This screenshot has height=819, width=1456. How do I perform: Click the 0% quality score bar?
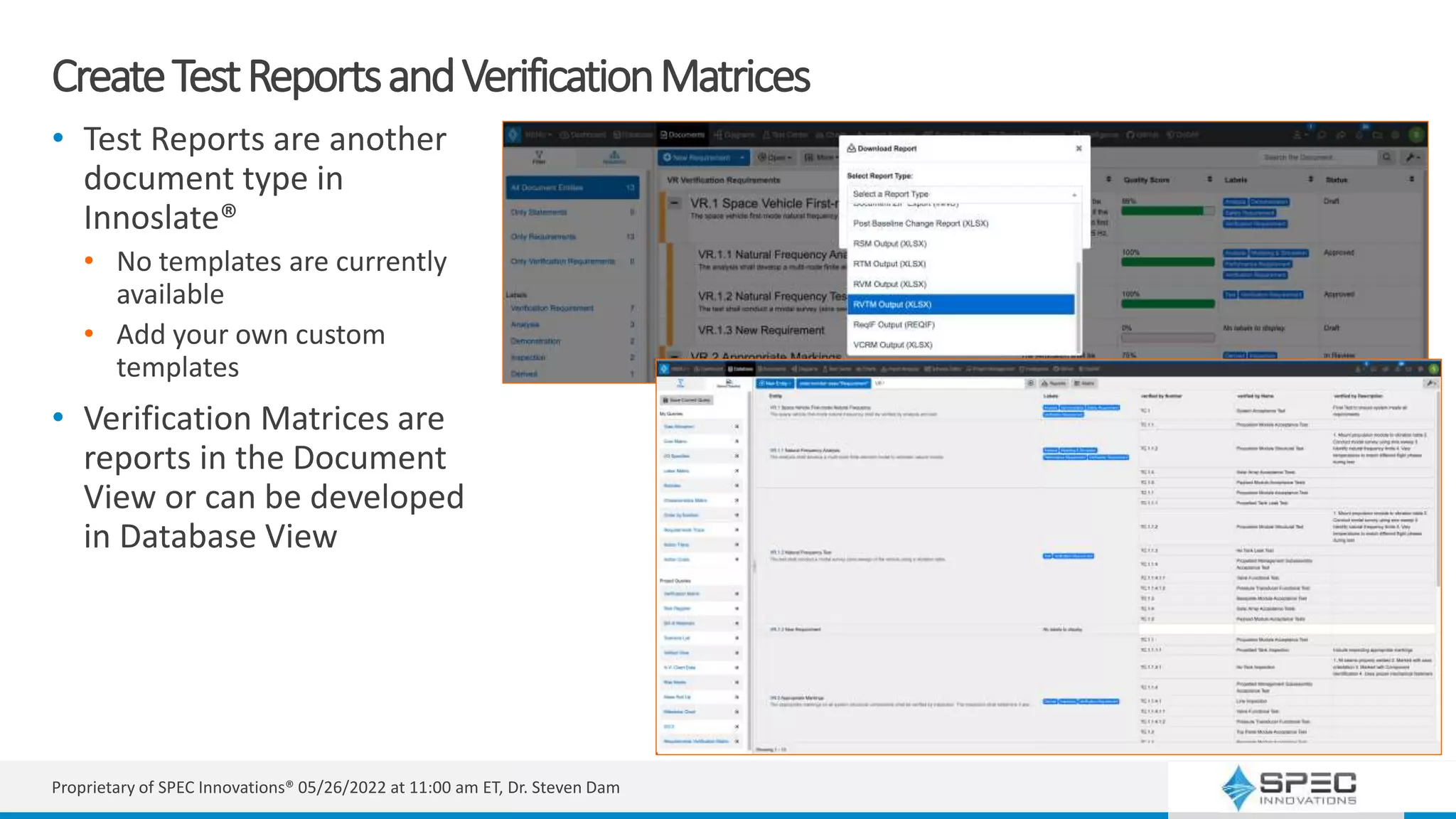[1168, 338]
